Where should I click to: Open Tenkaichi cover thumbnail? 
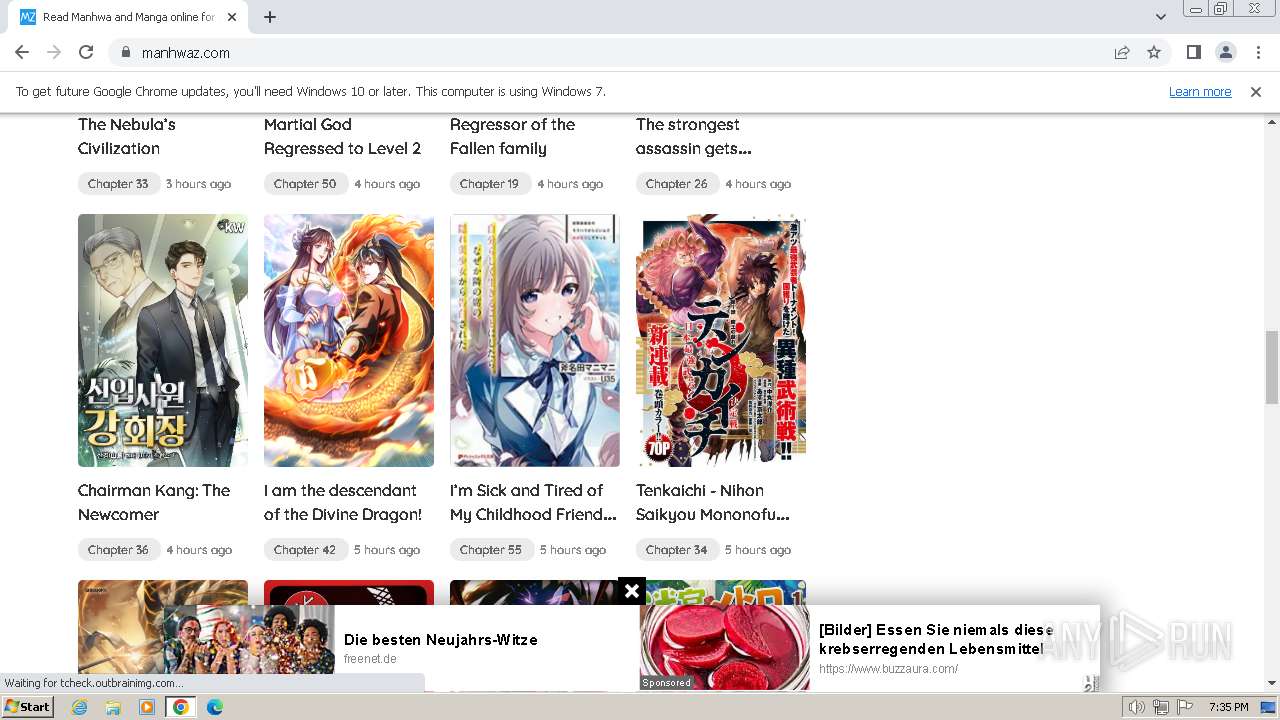point(721,340)
